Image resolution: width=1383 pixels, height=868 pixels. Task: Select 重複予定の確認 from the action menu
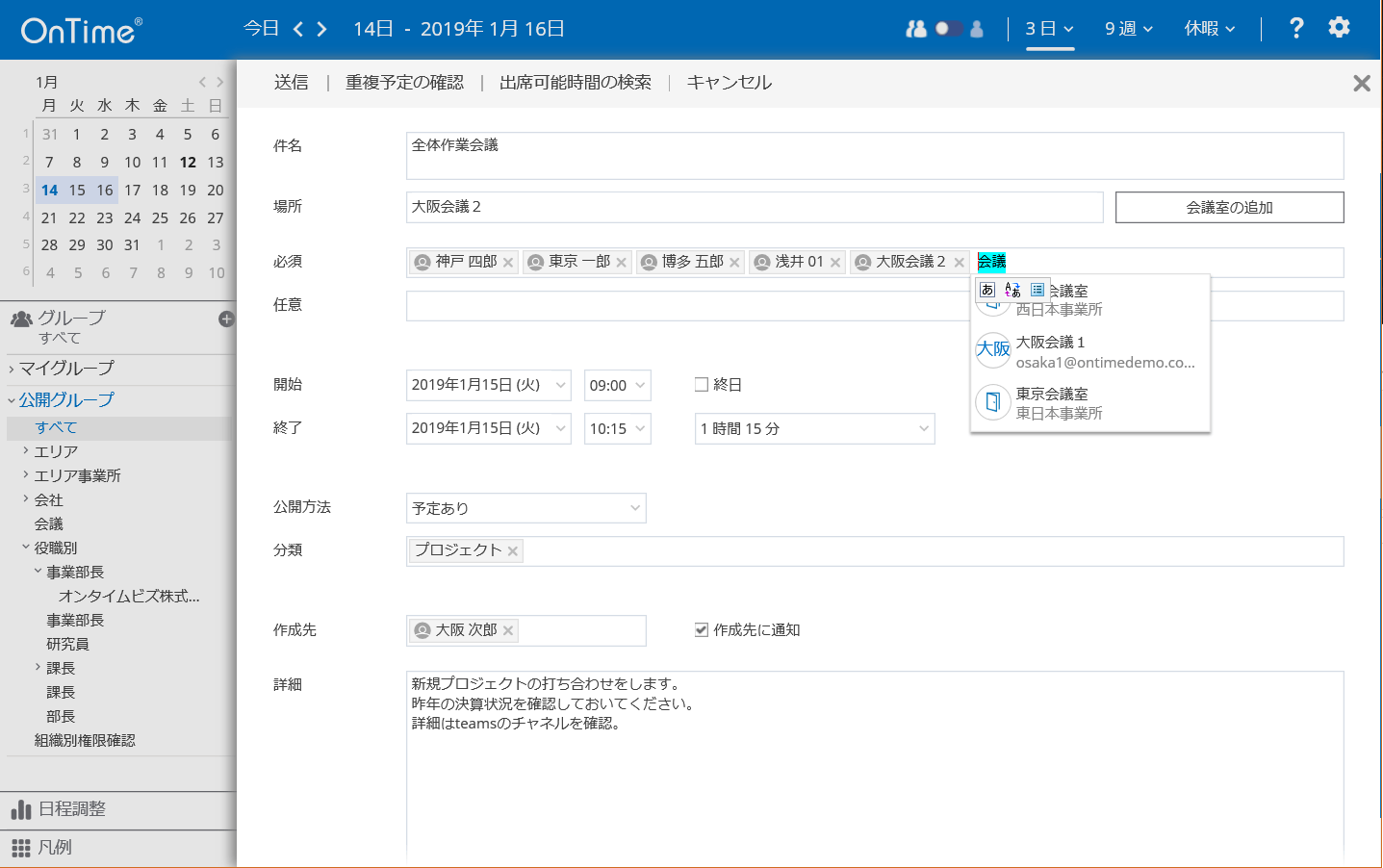[402, 82]
